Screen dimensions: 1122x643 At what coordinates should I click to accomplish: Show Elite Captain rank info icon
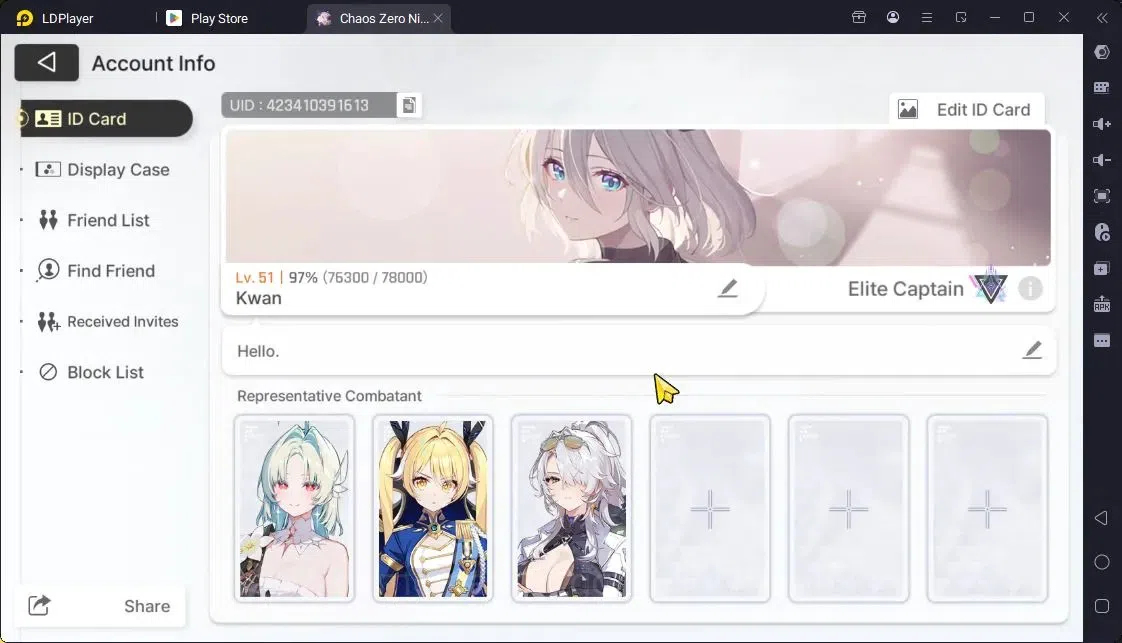click(x=1030, y=289)
